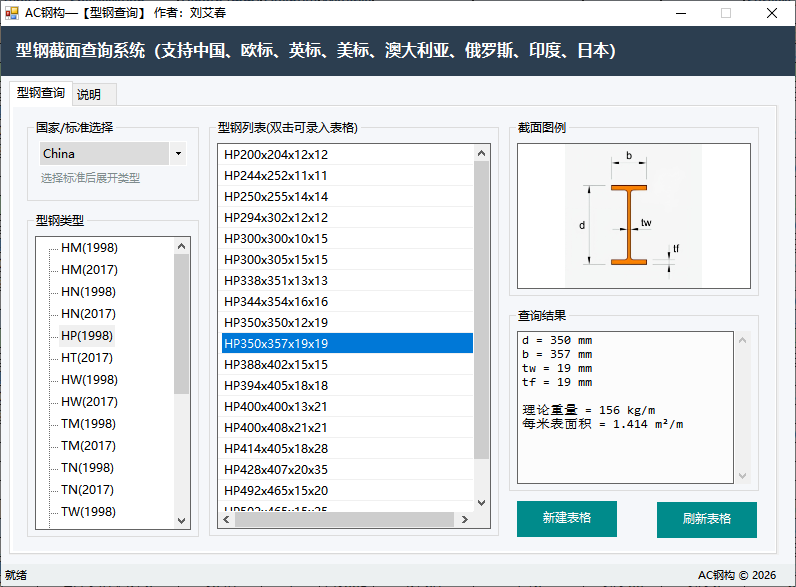Click the type tree scroll up arrow
Viewport: 796px width, 587px height.
181,246
